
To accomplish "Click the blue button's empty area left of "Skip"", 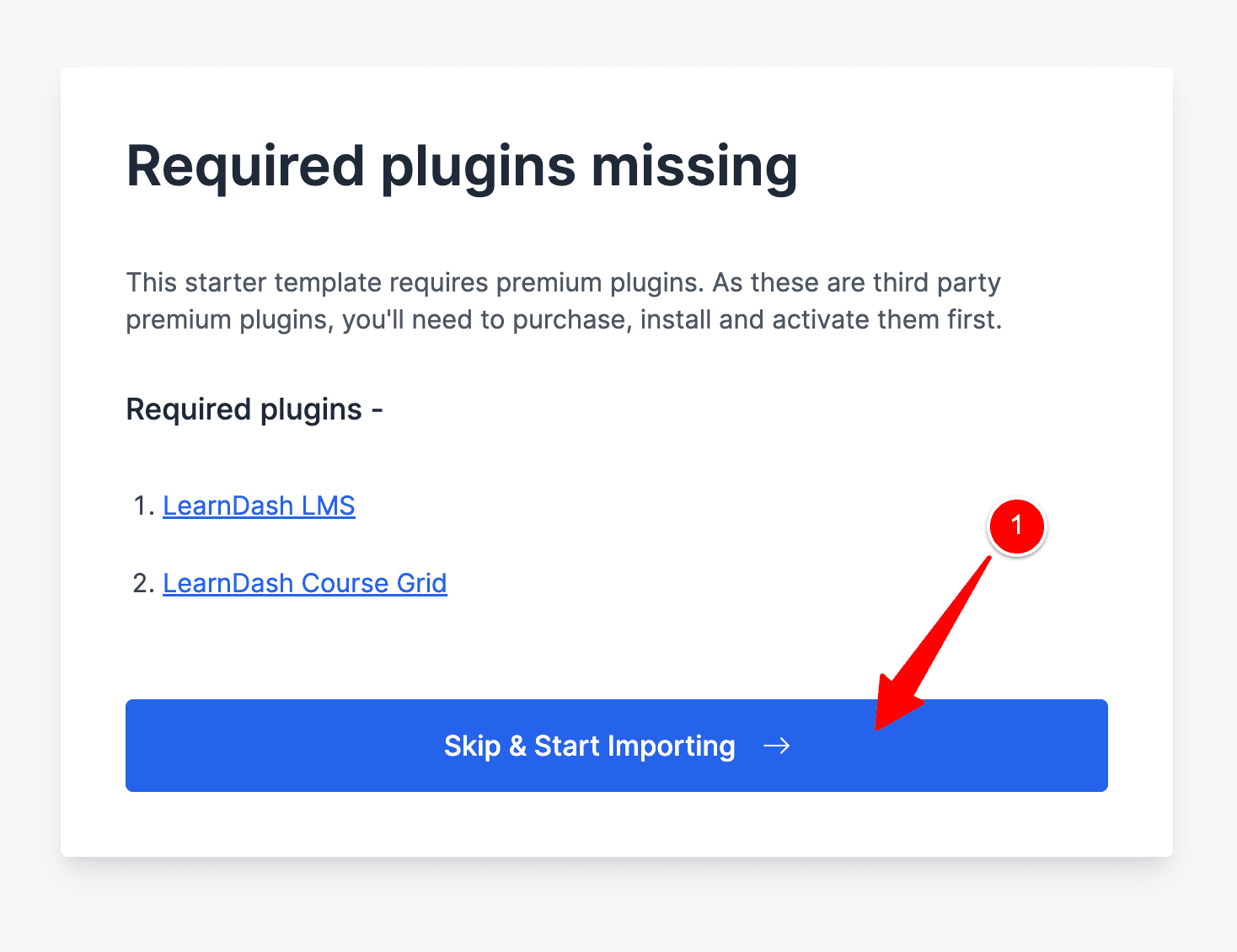I will 278,746.
